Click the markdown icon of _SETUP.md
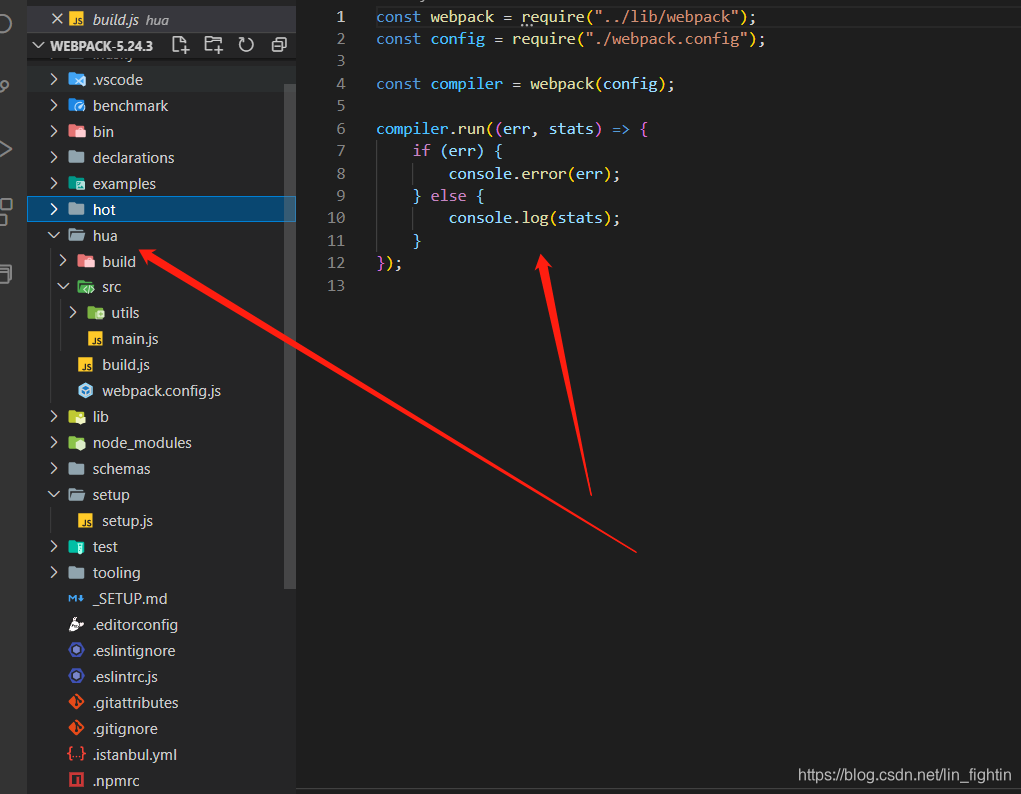Viewport: 1021px width, 794px height. [x=76, y=599]
